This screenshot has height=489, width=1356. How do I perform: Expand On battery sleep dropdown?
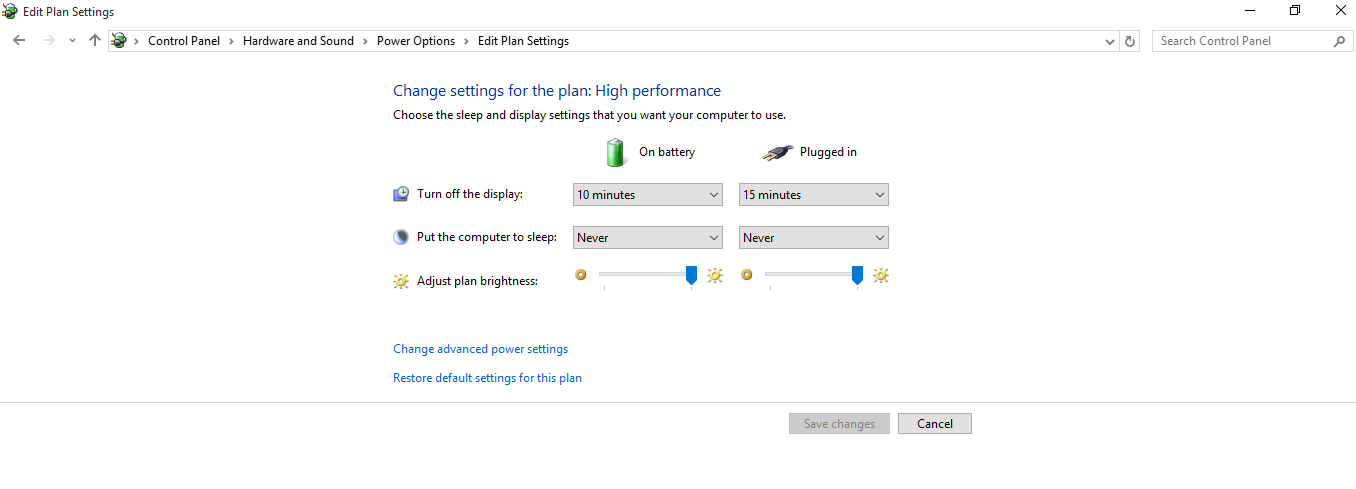point(648,238)
